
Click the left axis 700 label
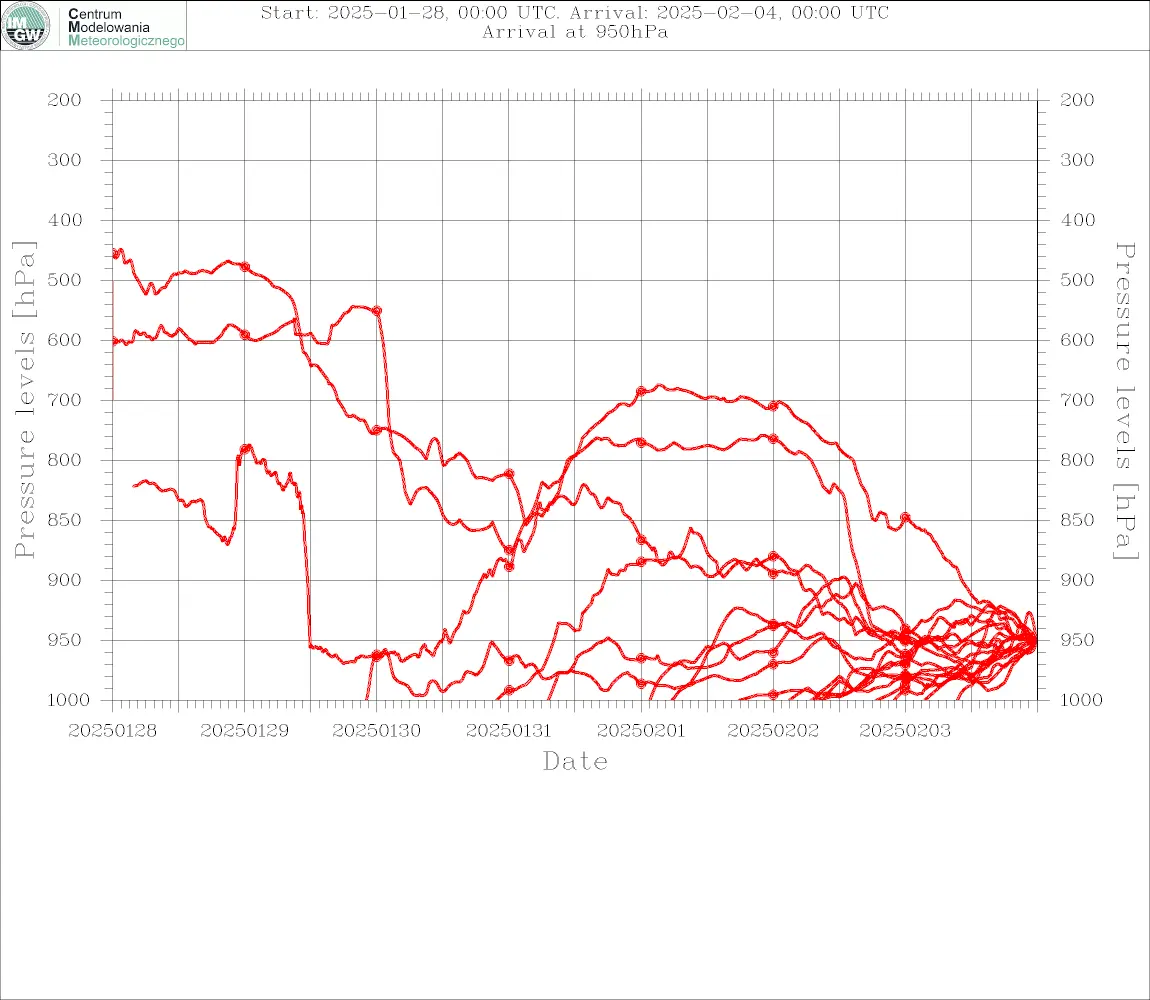click(x=65, y=401)
